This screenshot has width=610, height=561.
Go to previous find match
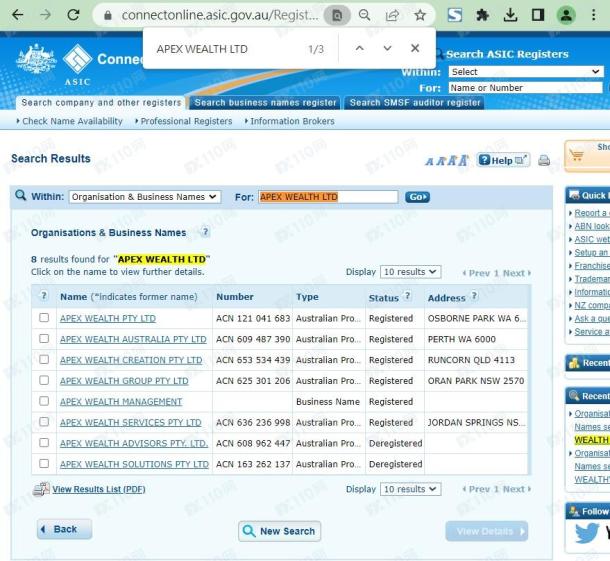click(360, 48)
